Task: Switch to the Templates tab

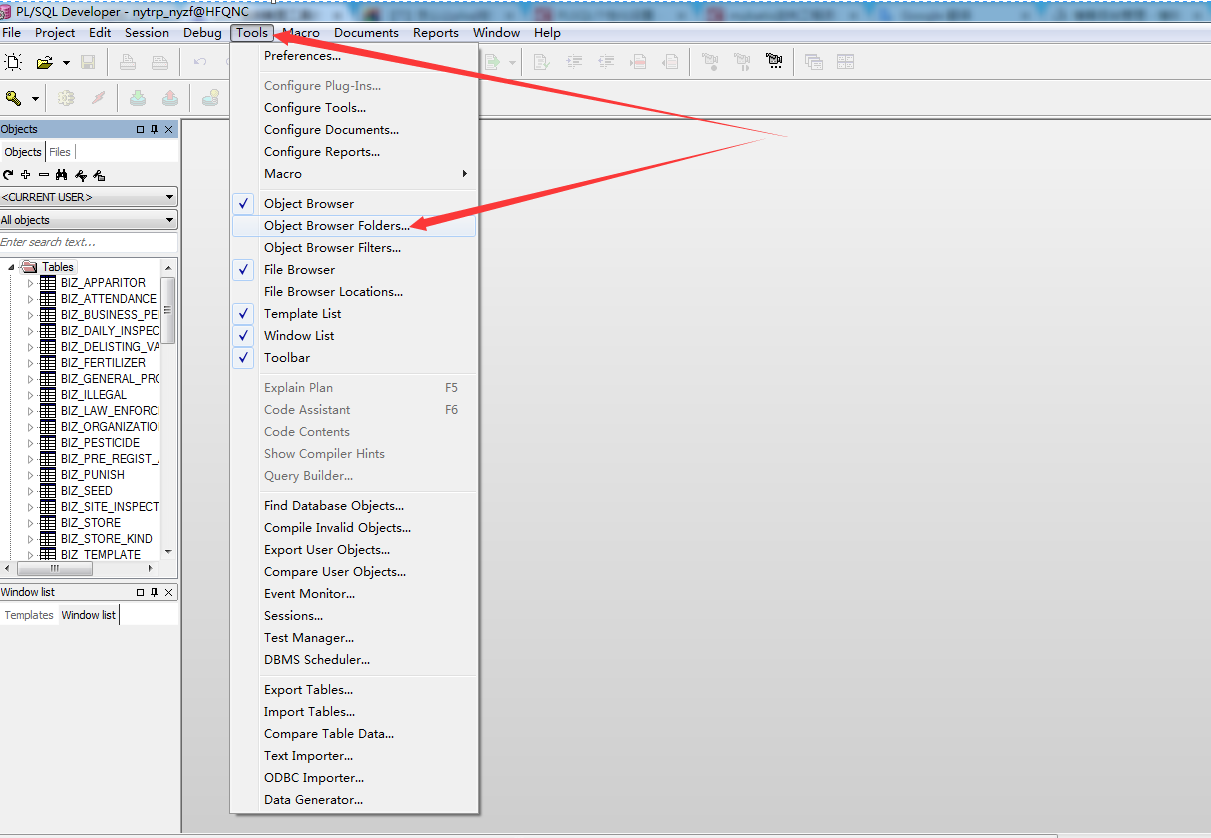Action: point(29,615)
